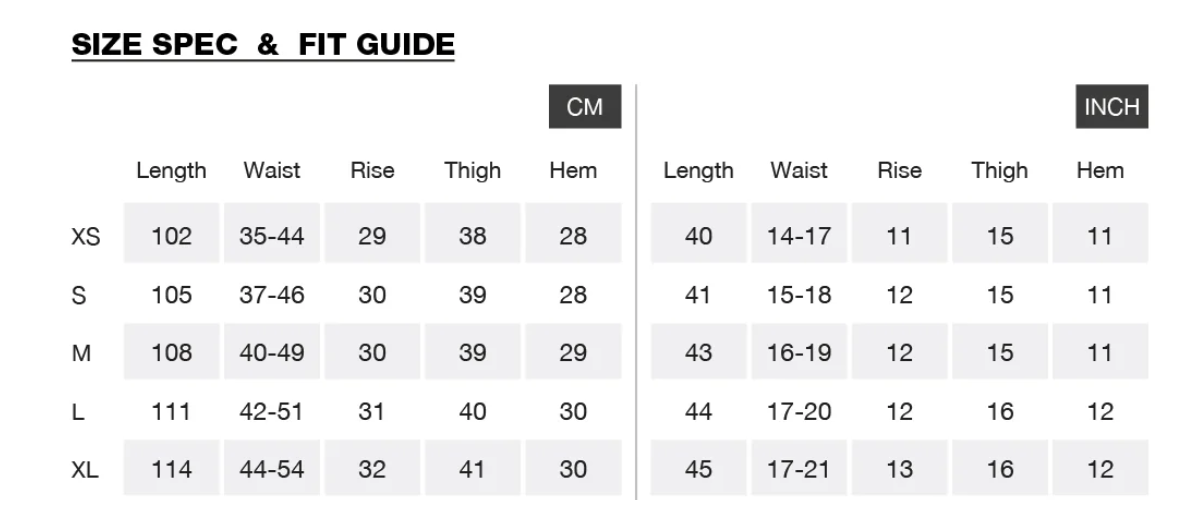Click the XL thigh cell showing 41
Viewport: 1182px width, 517px height.
point(472,467)
